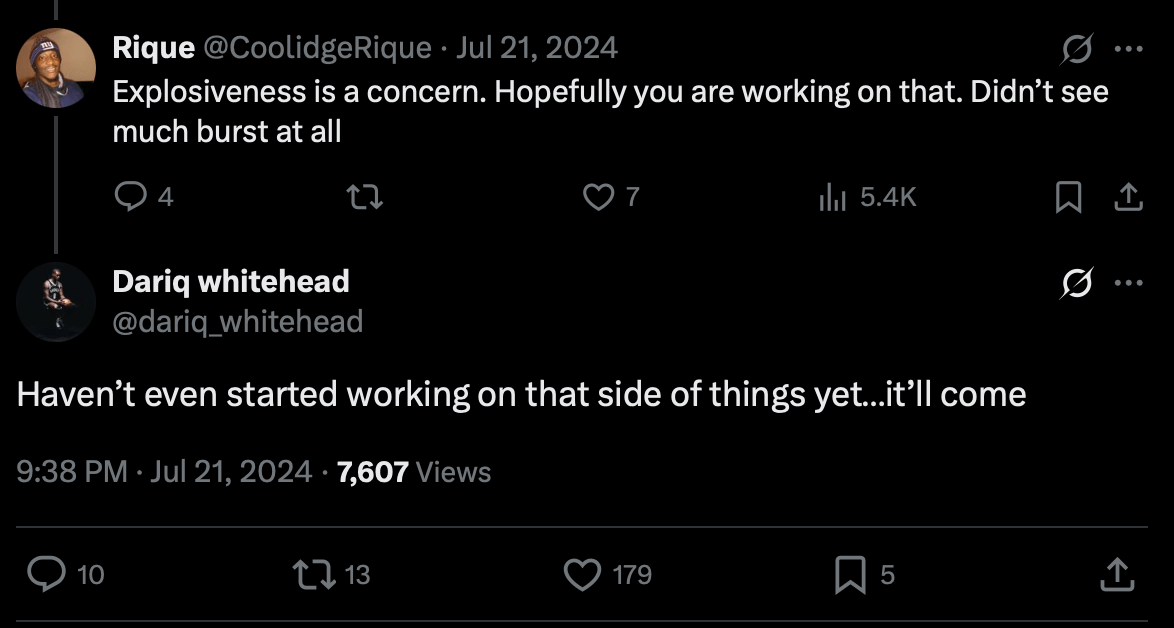Open Dariq whitehead's profile avatar

coord(56,303)
